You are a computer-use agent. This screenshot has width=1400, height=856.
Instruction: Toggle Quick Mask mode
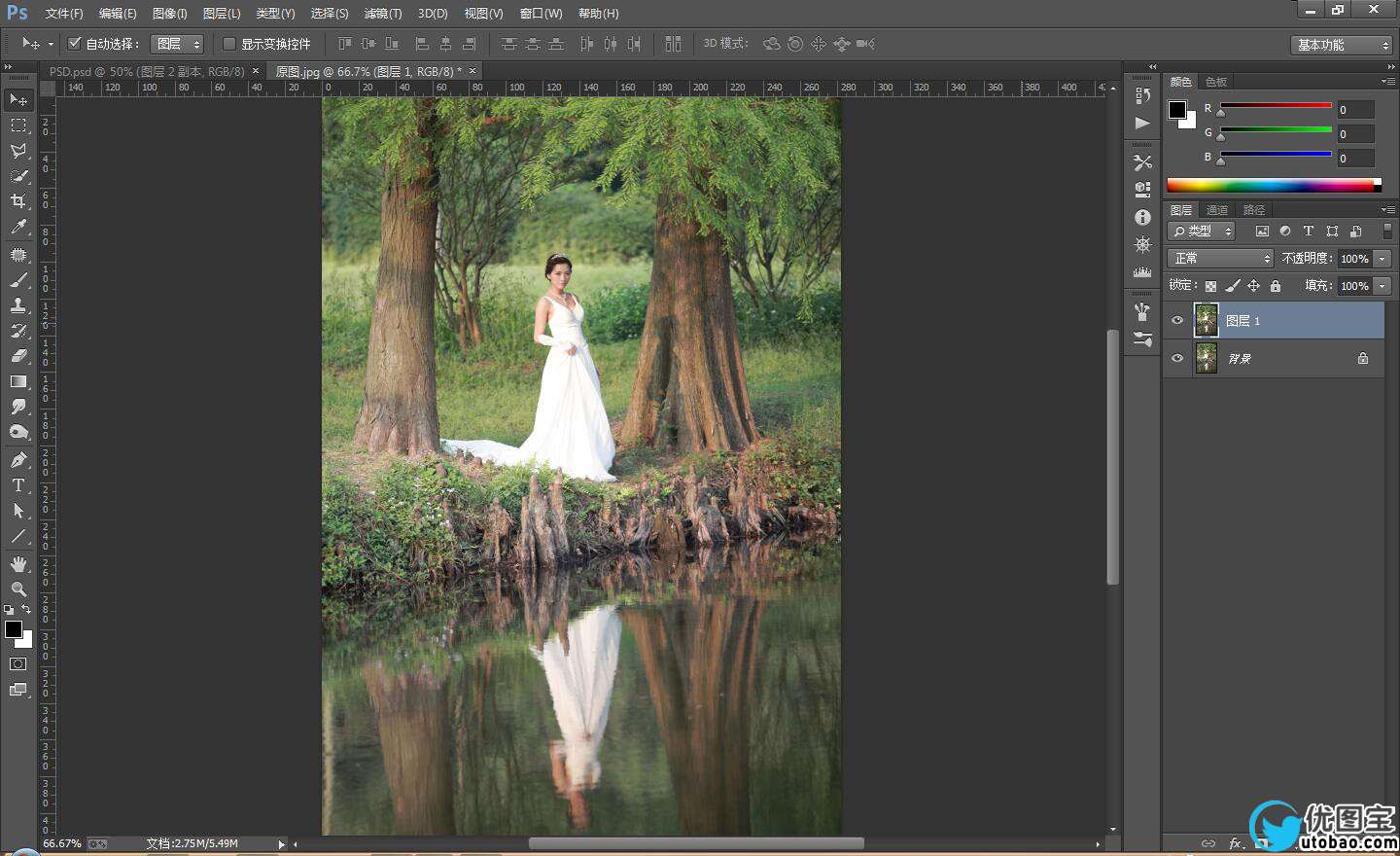17,664
